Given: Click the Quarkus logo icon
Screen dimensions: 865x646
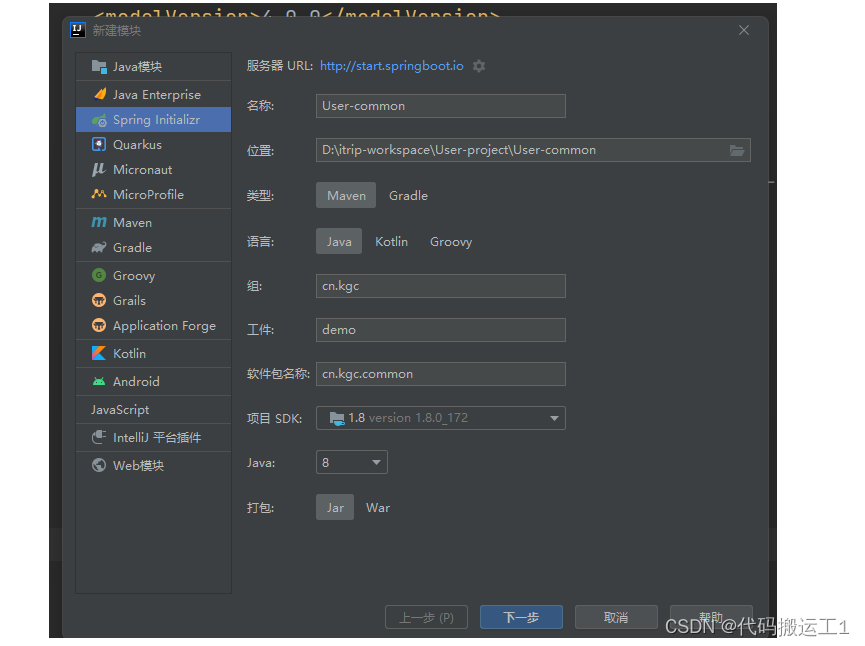Looking at the screenshot, I should [x=99, y=145].
